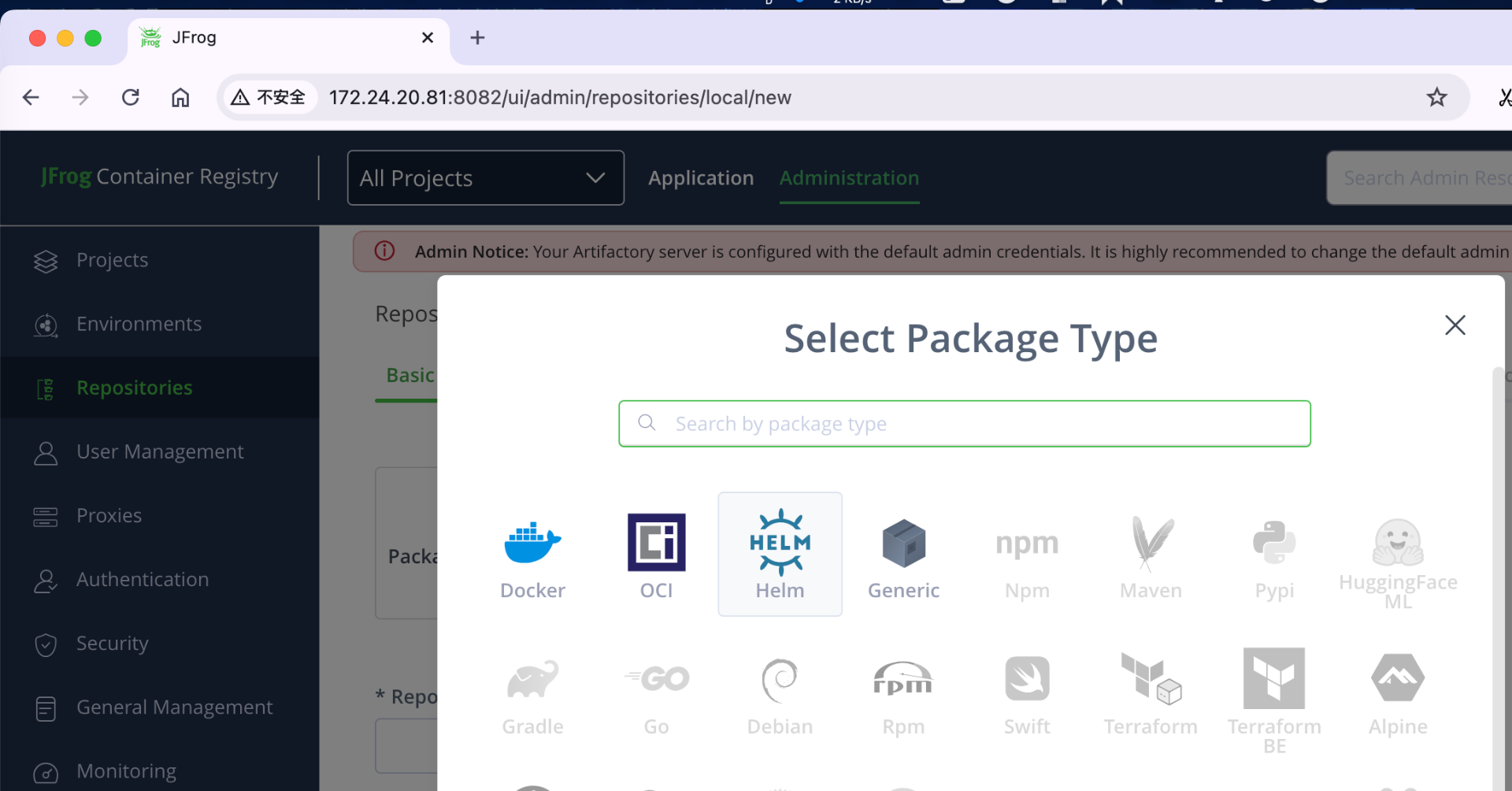Click the Gradle elephant icon
The height and width of the screenshot is (791, 1512).
532,680
